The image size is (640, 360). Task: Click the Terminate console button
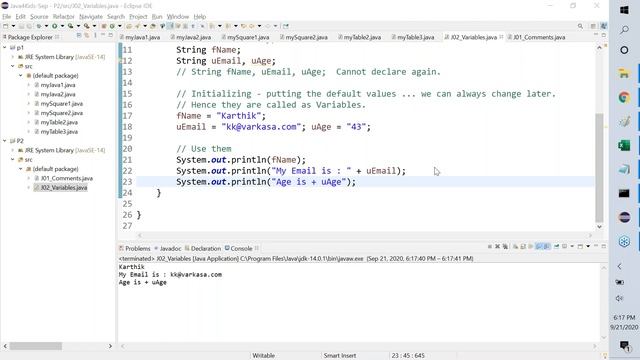click(490, 247)
